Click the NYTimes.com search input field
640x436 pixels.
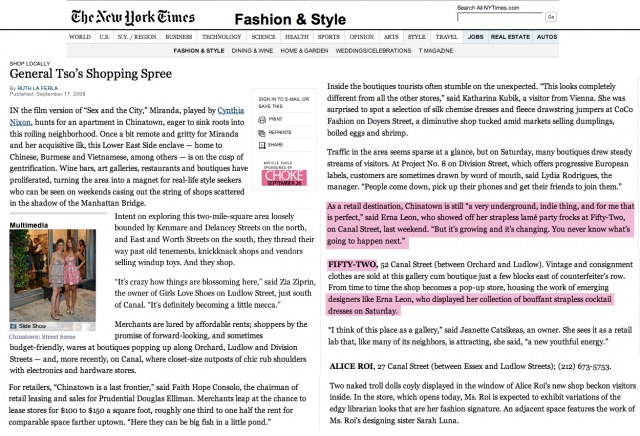tap(500, 17)
